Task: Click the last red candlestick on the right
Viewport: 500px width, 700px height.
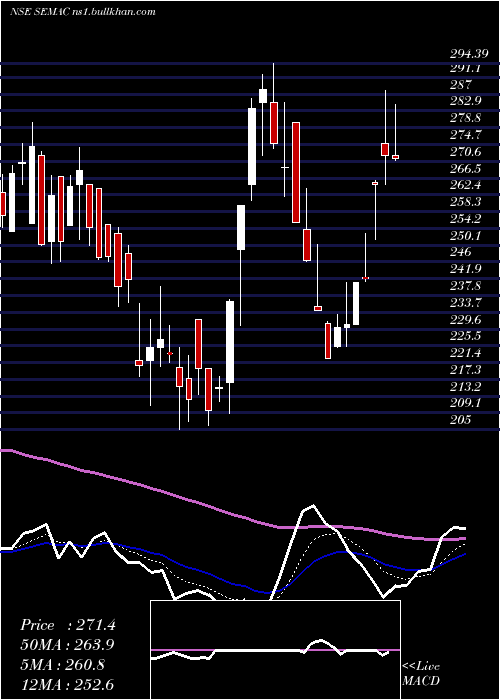Action: coord(395,157)
